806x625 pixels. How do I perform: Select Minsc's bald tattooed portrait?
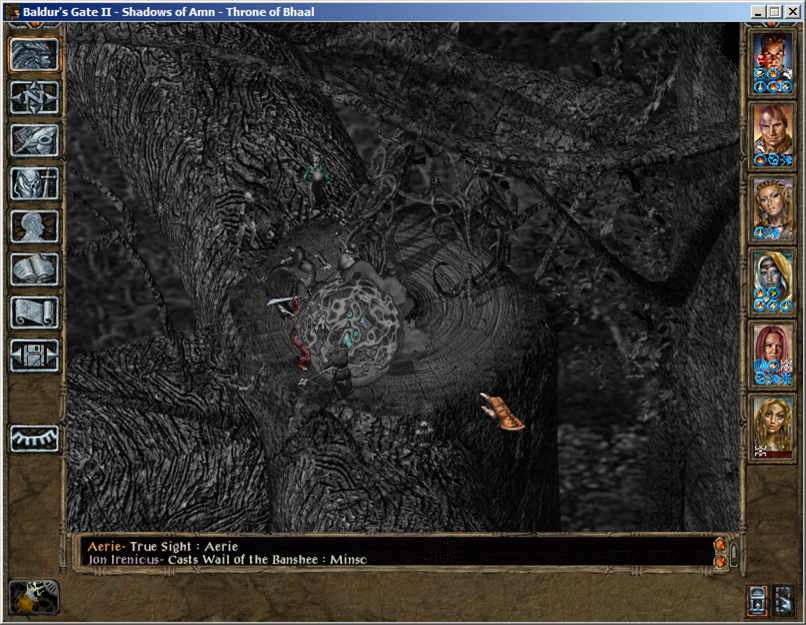pos(773,136)
